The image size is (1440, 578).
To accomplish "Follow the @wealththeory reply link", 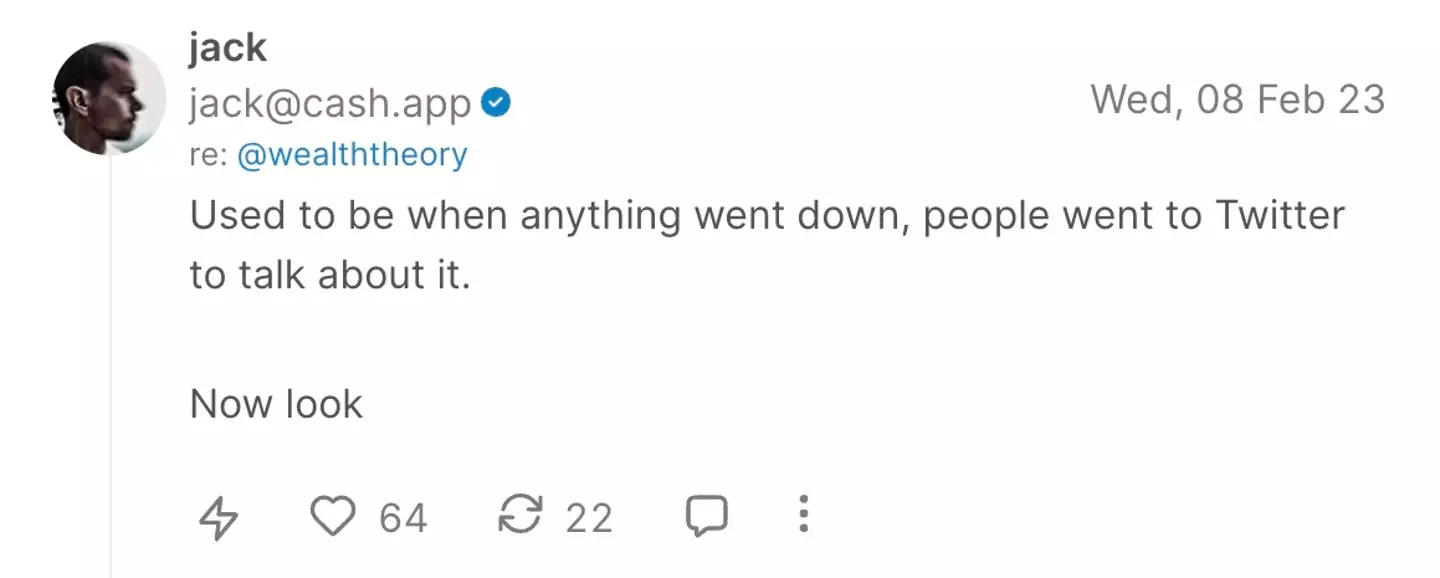I will (352, 155).
